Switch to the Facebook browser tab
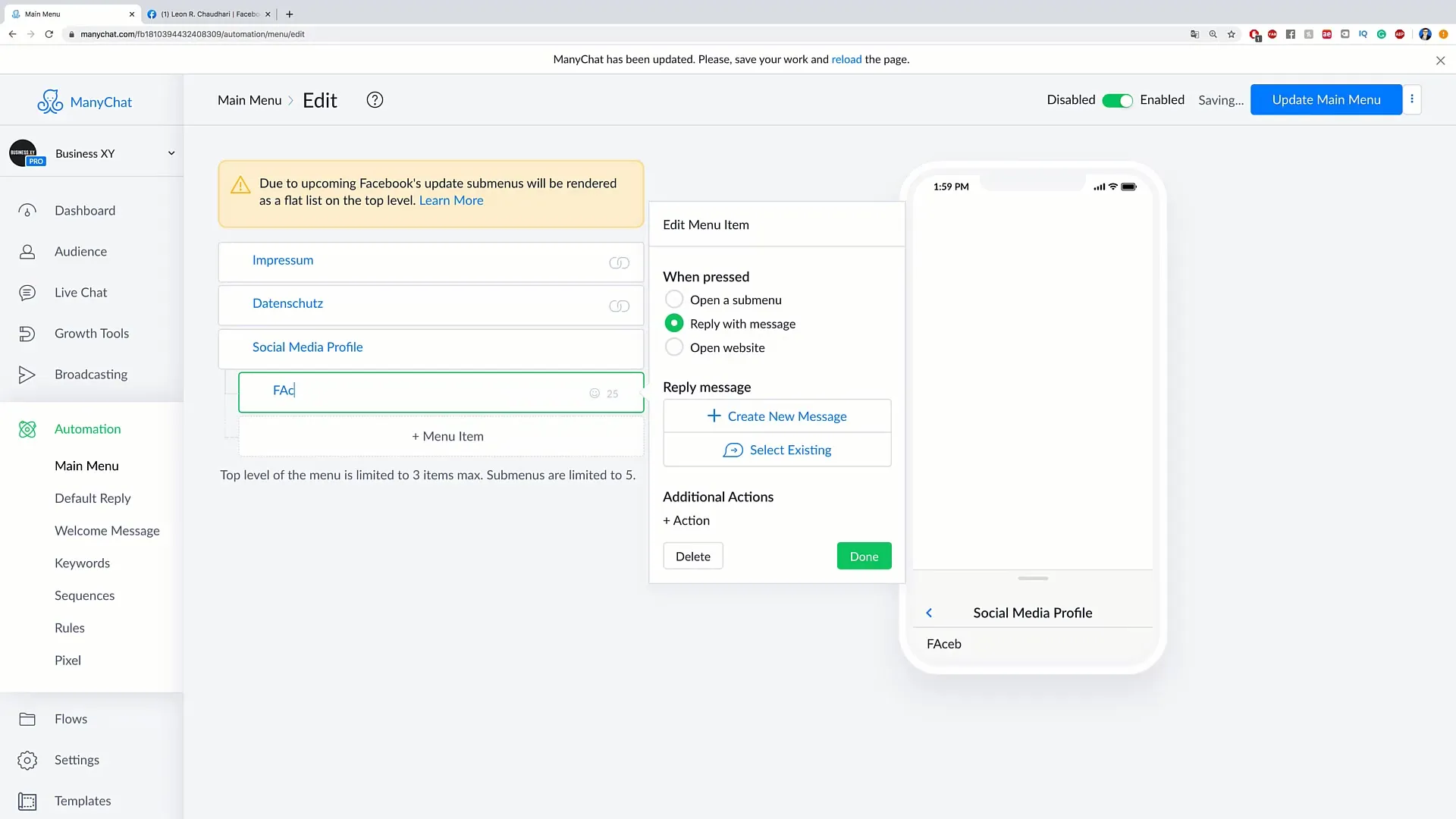 point(209,14)
